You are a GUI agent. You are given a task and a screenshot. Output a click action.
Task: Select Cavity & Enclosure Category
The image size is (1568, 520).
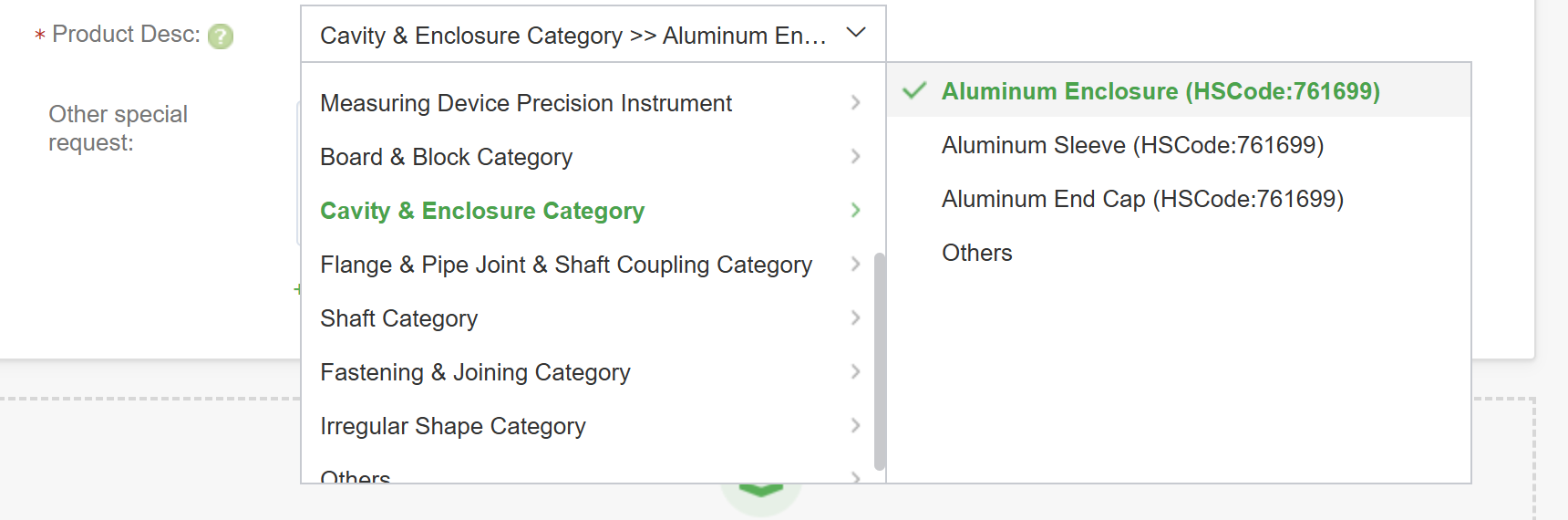(x=482, y=211)
